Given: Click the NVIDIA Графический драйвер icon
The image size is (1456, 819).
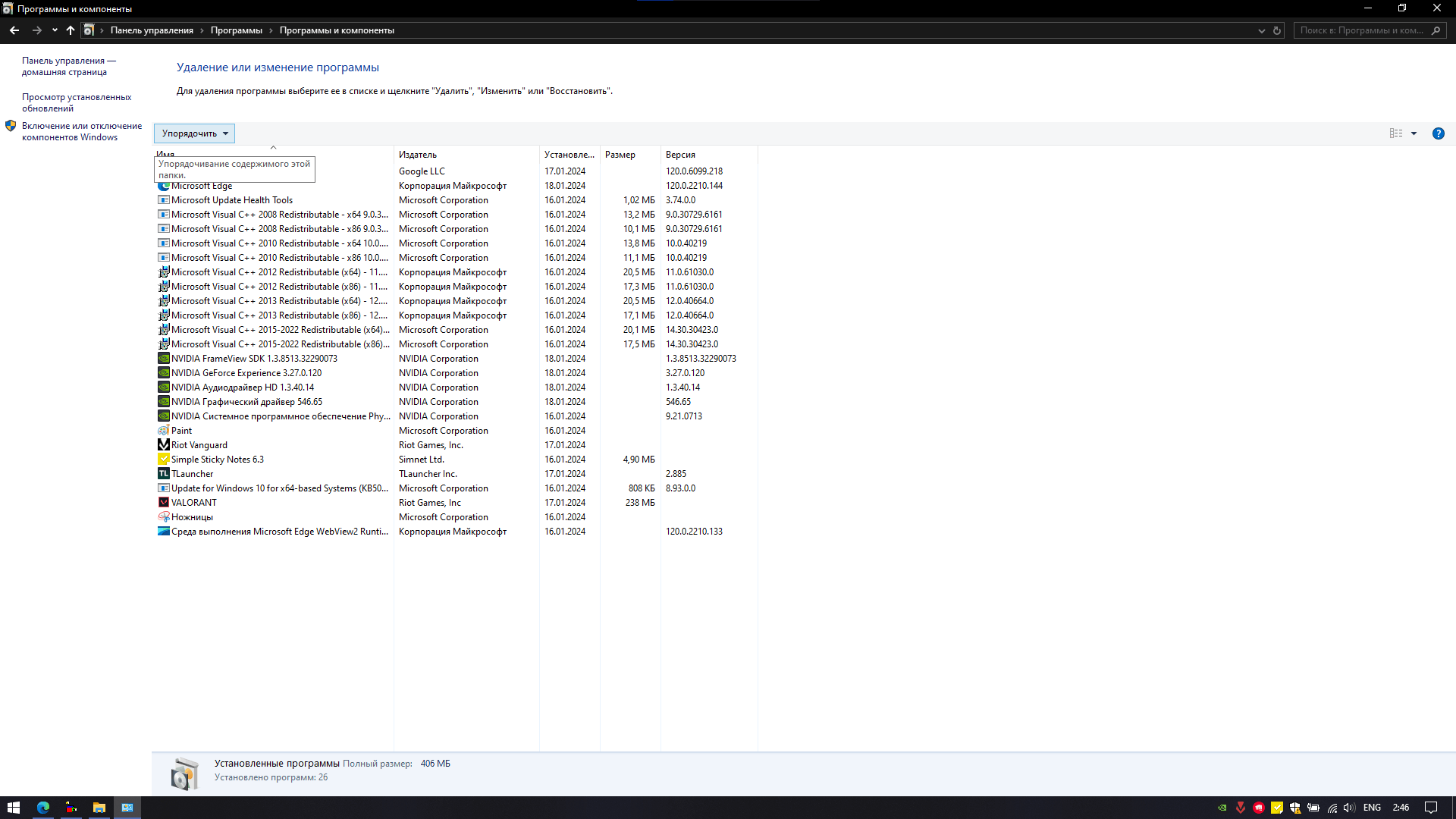Looking at the screenshot, I should [163, 402].
